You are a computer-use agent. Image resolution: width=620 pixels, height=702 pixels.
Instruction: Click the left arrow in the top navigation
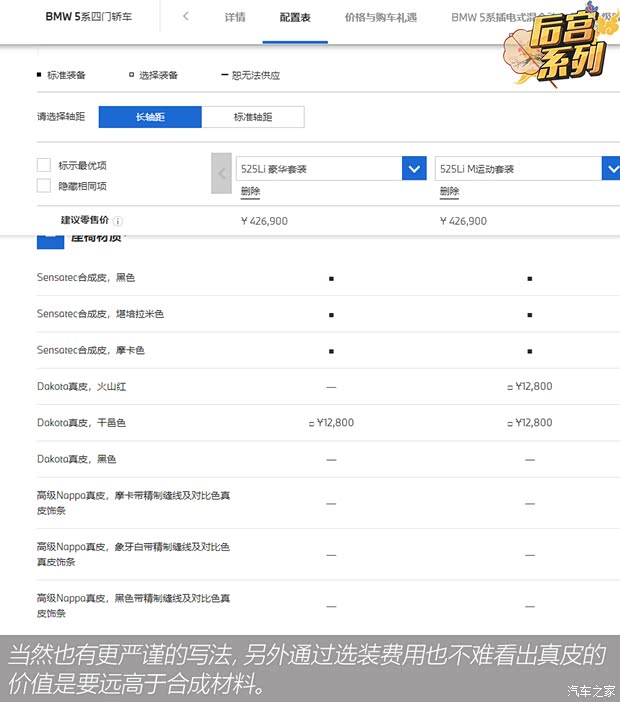tap(186, 17)
